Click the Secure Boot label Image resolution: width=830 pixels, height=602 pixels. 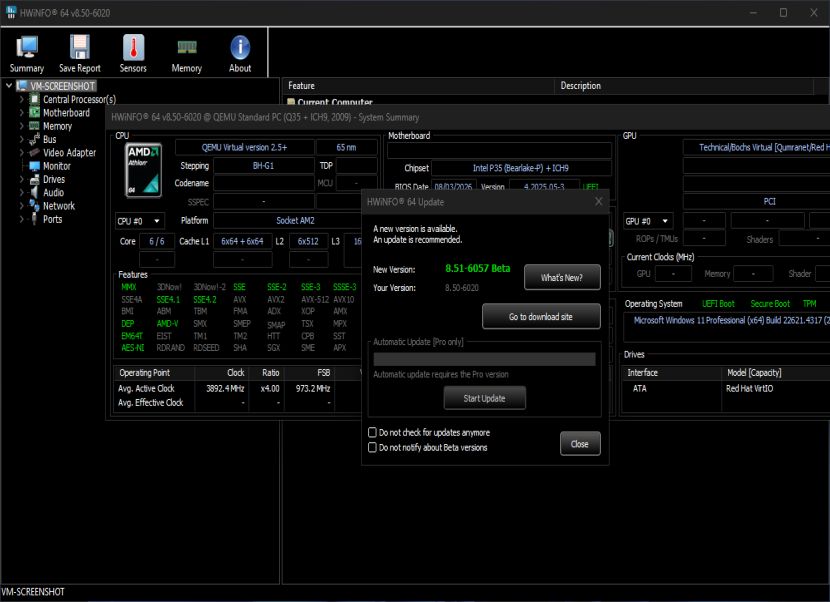[770, 304]
